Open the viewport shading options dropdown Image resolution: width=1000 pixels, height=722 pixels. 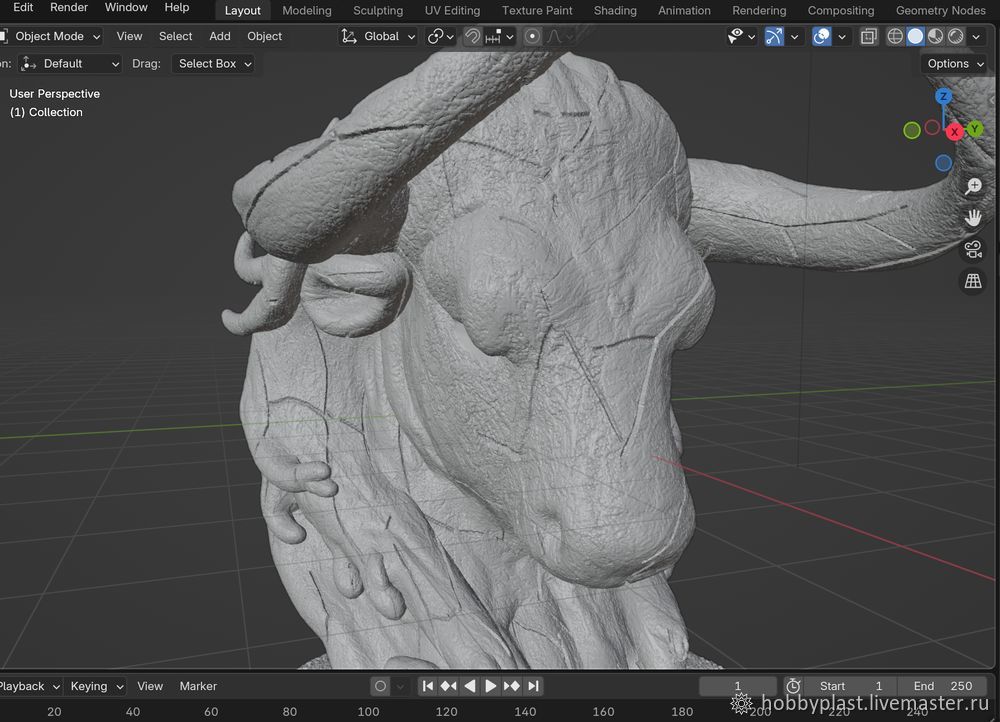[x=976, y=37]
